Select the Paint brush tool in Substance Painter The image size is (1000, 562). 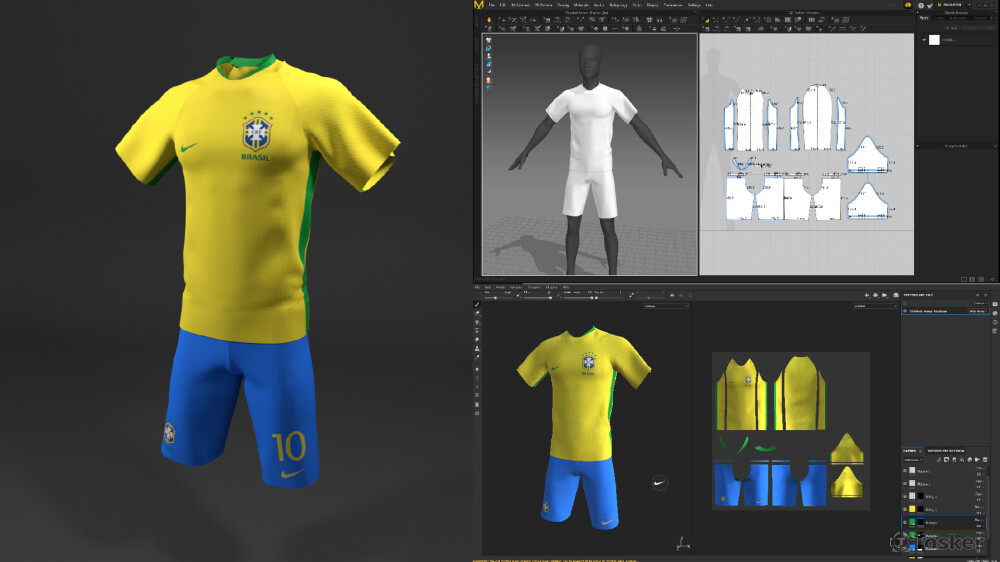point(477,305)
